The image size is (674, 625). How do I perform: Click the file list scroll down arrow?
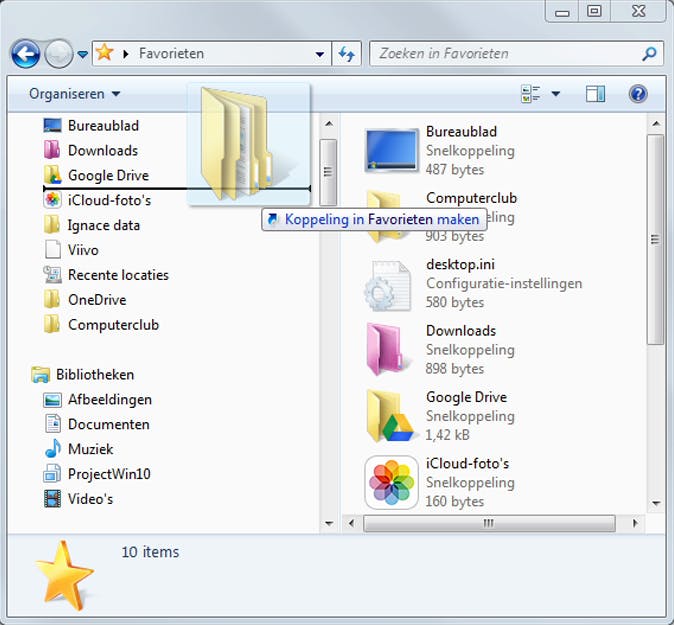tap(656, 502)
